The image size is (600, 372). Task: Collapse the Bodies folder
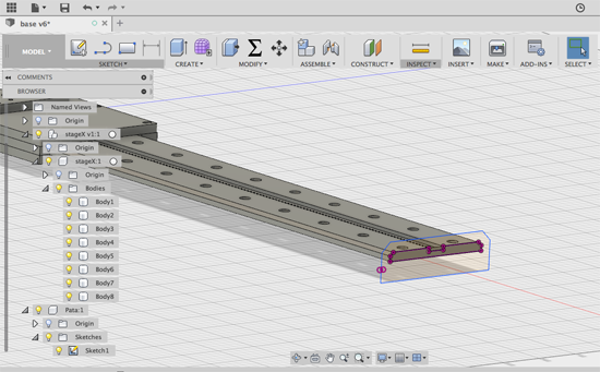[46, 188]
